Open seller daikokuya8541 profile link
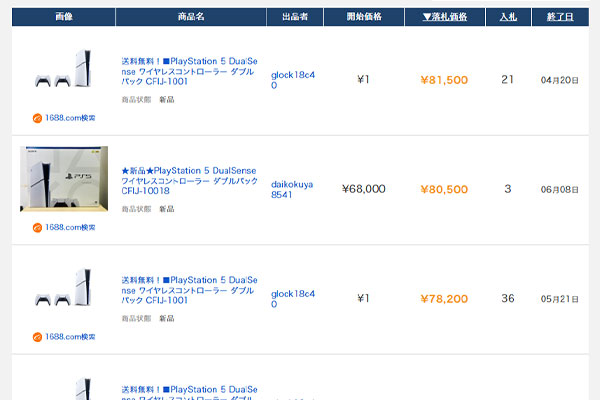Viewport: 600px width, 400px height. click(293, 189)
